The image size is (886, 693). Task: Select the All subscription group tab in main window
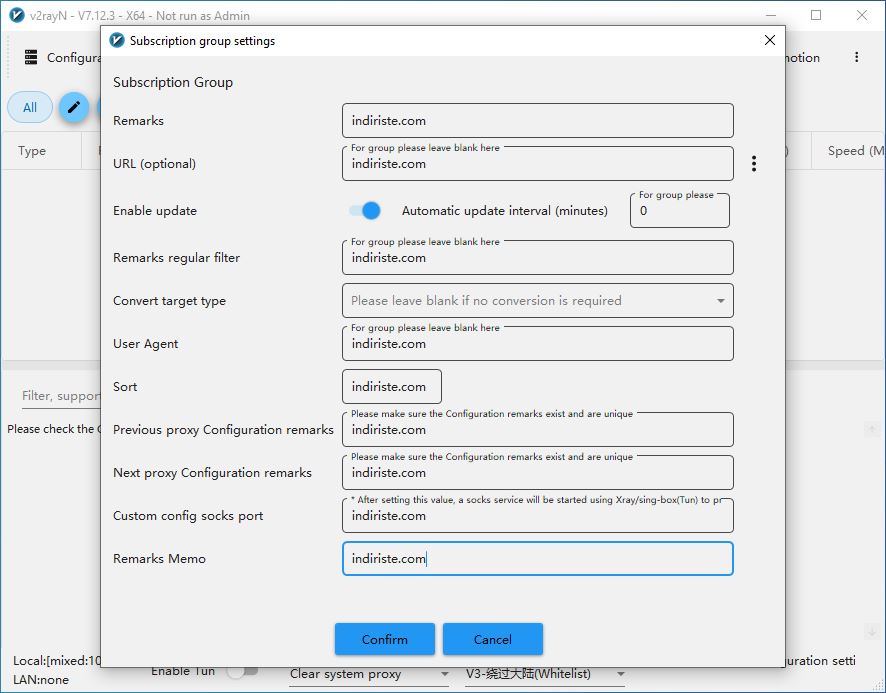pyautogui.click(x=30, y=107)
